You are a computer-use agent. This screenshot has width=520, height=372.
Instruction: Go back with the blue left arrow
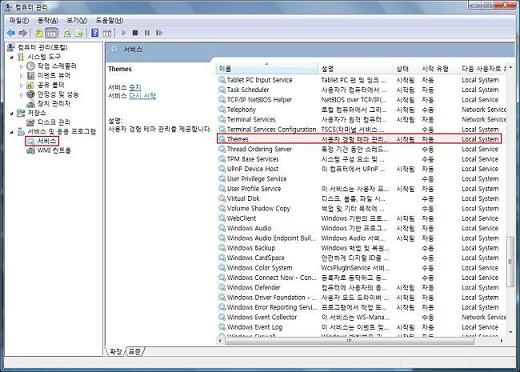pyautogui.click(x=11, y=33)
